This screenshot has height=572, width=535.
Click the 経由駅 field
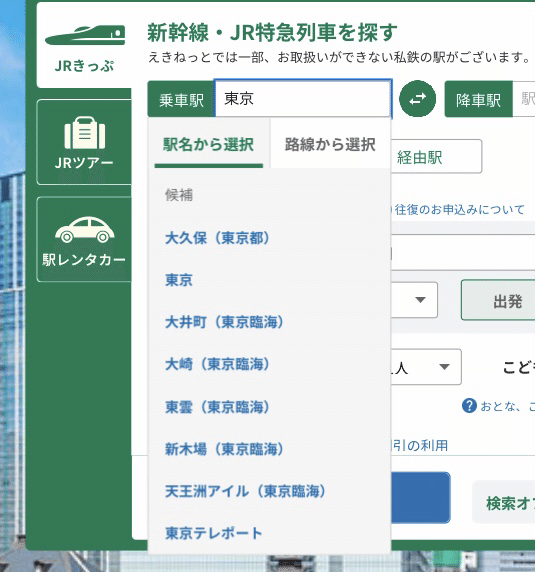coord(436,157)
